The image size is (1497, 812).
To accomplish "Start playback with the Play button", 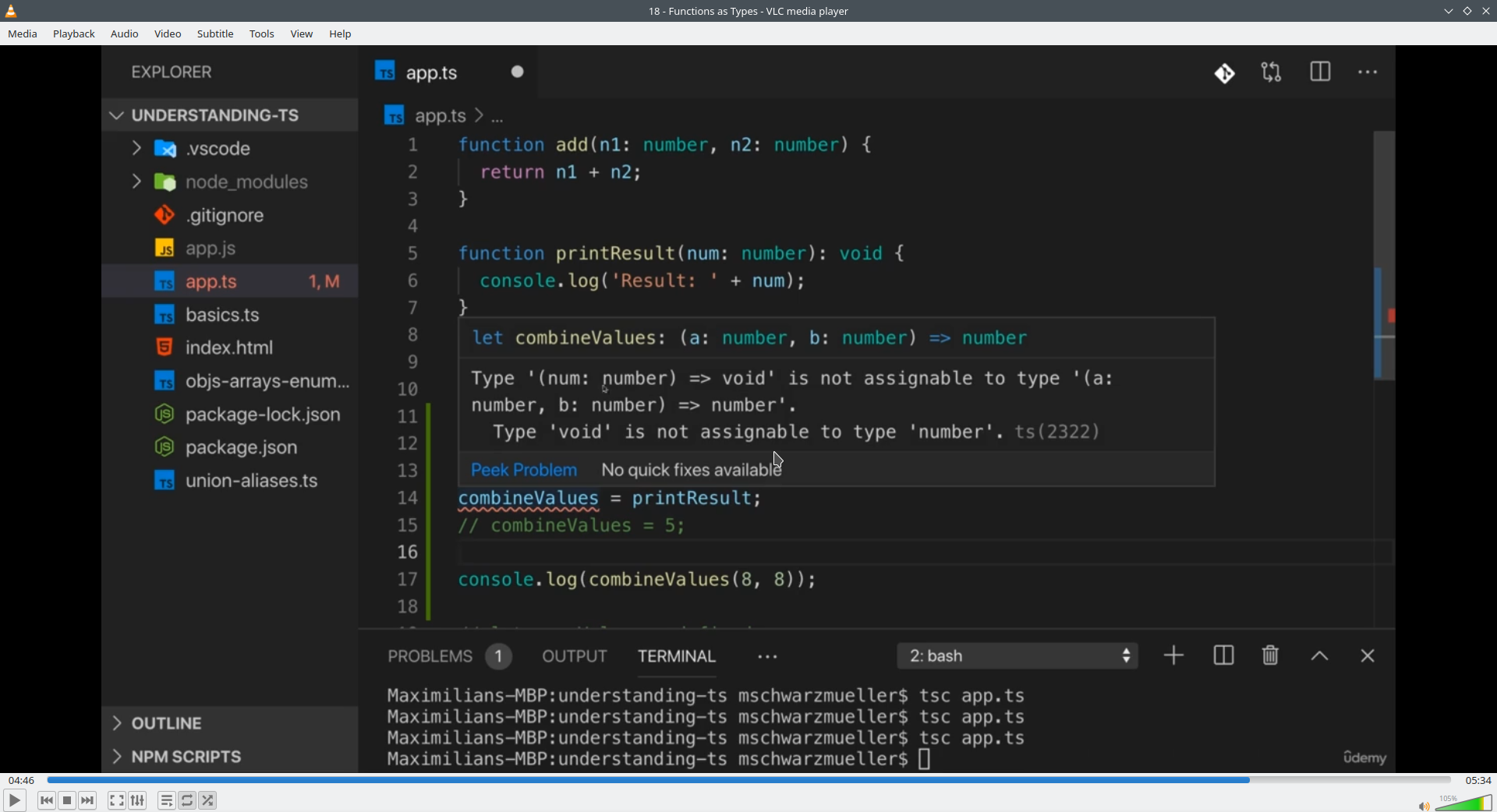I will coord(14,800).
